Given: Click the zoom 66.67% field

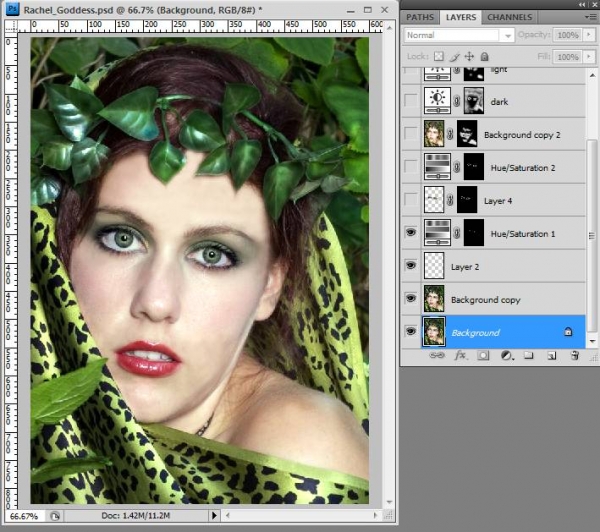Looking at the screenshot, I should click(x=24, y=516).
